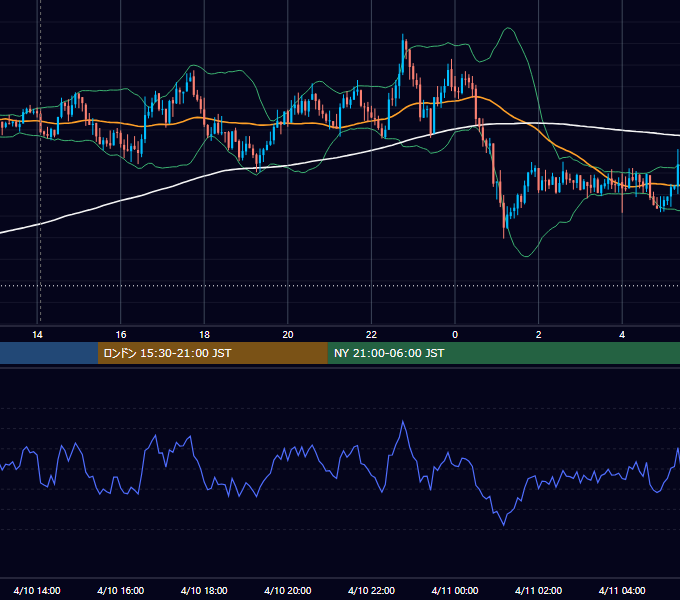This screenshot has height=600, width=680.
Task: Click the '4/10 20:00' date label
Action: [x=288, y=590]
